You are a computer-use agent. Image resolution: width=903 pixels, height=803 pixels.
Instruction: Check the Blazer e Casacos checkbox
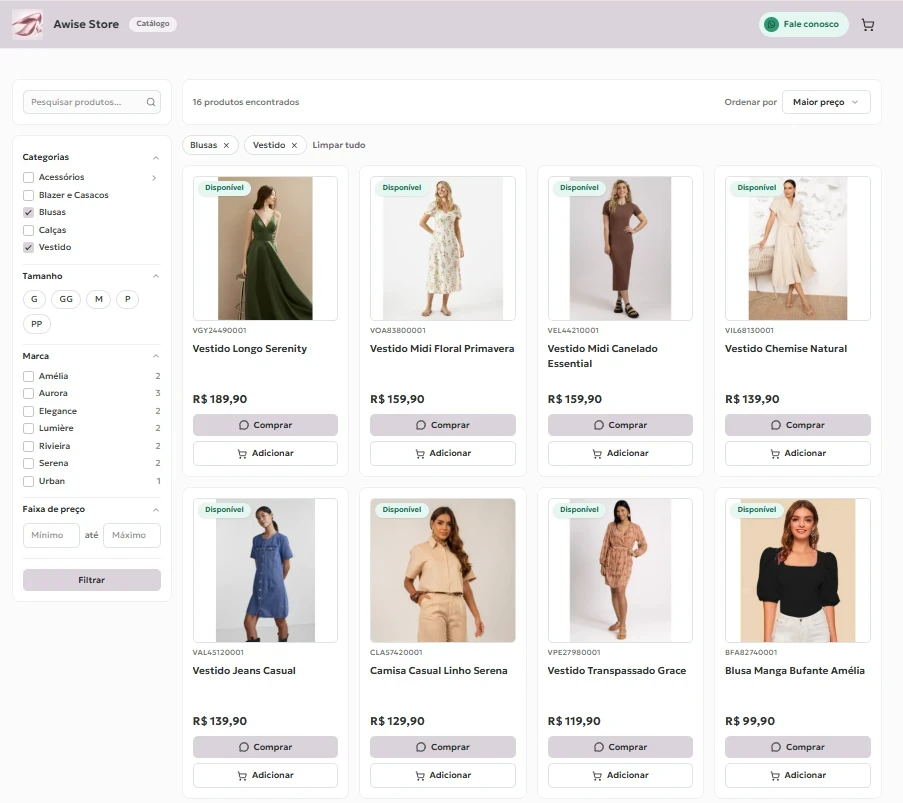click(x=28, y=195)
